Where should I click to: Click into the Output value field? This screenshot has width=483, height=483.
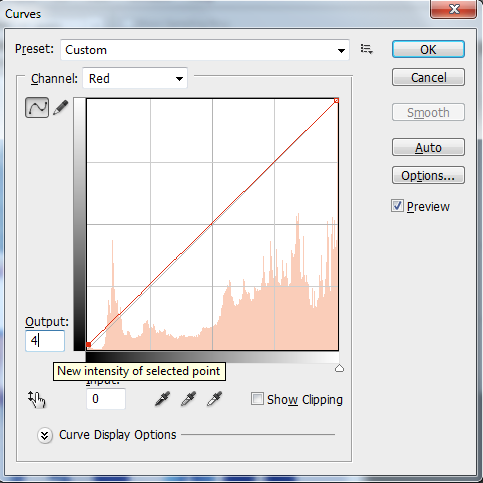45,341
